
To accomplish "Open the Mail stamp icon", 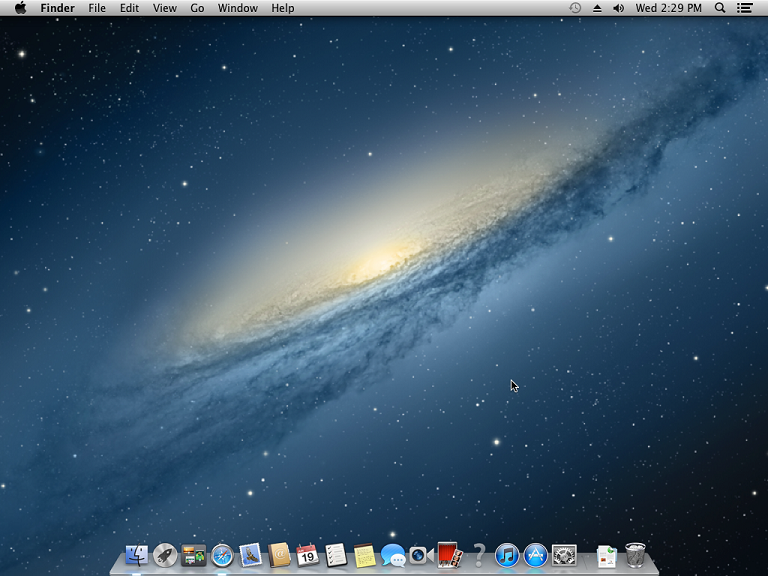I will 250,555.
